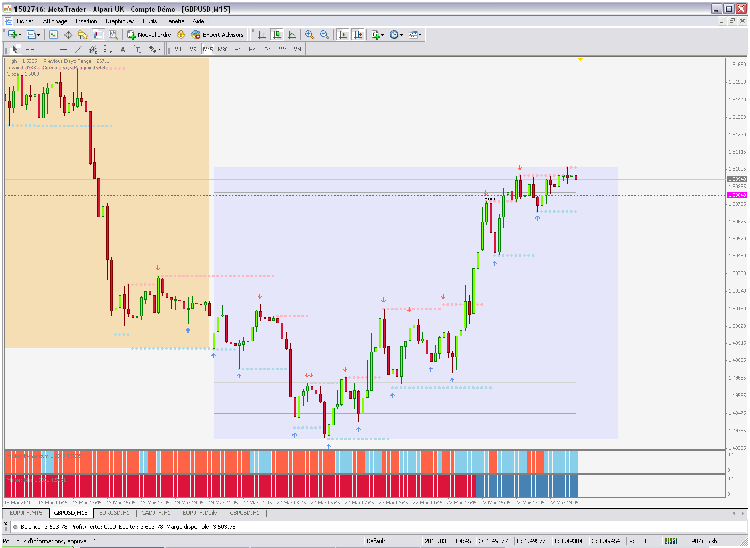Click the chart tabs scroll-left arrow
Viewport: 750px width, 548px height.
735,513
